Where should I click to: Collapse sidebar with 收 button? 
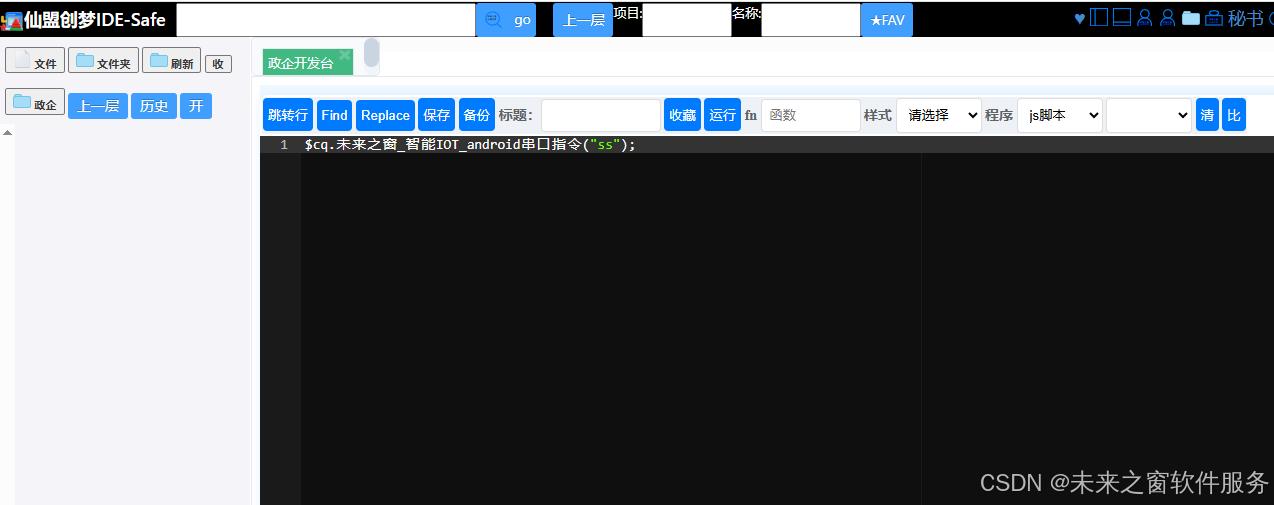[x=218, y=64]
